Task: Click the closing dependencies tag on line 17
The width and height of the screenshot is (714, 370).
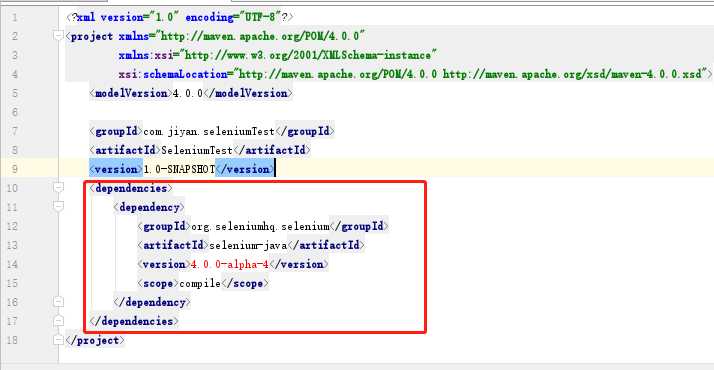Action: (134, 321)
